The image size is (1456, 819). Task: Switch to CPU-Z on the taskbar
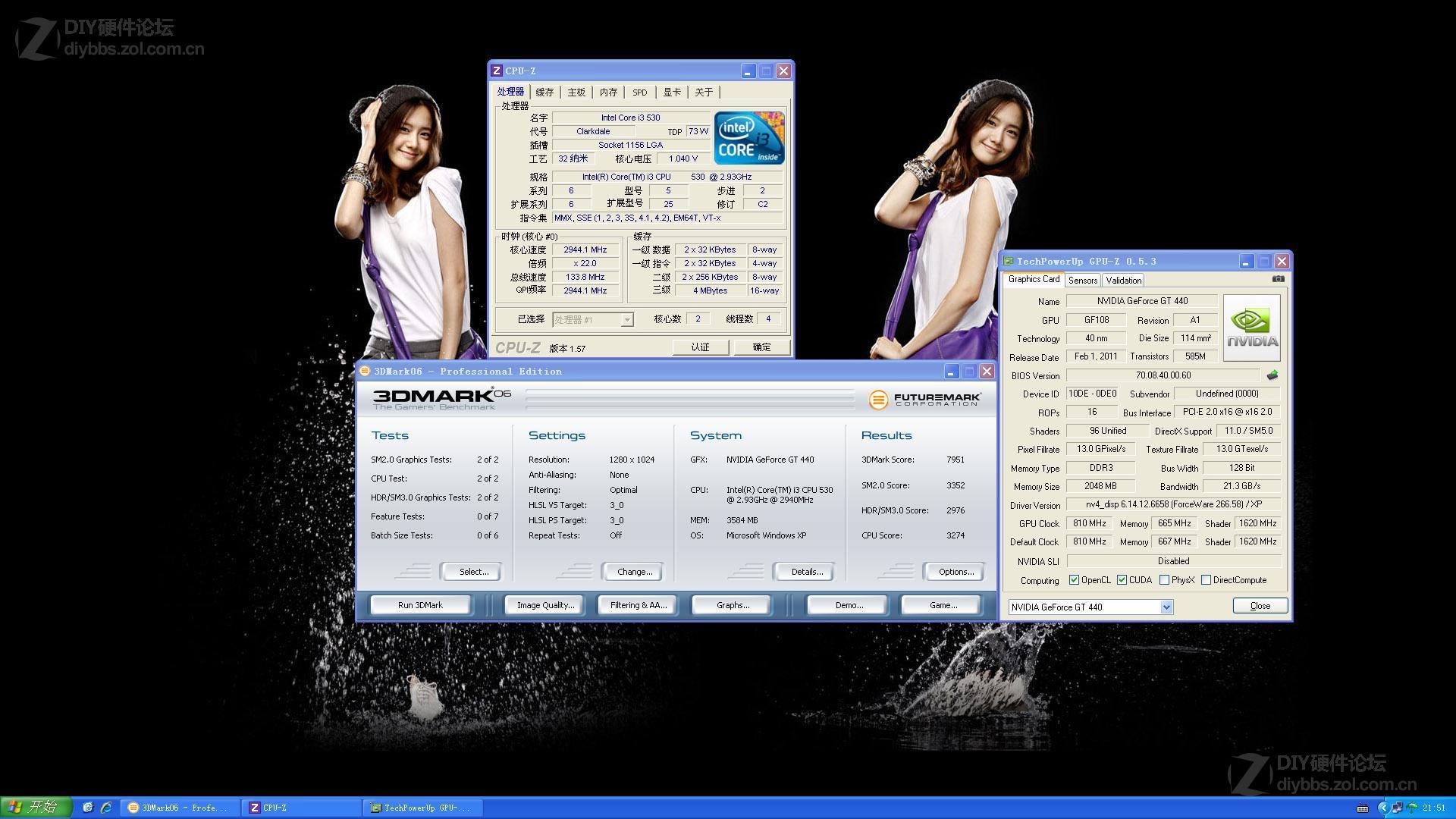302,808
